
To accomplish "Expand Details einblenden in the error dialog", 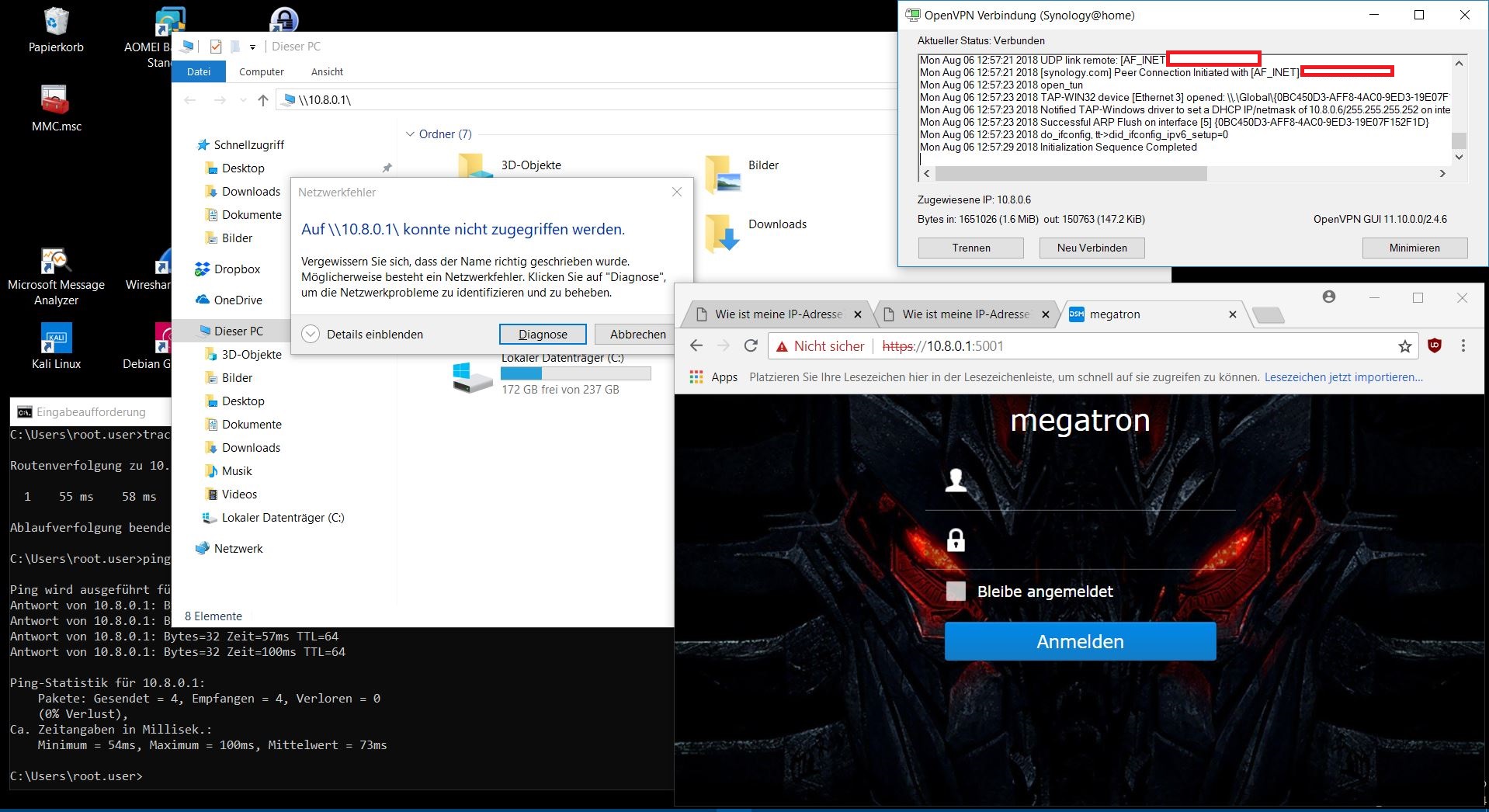I will pos(363,335).
